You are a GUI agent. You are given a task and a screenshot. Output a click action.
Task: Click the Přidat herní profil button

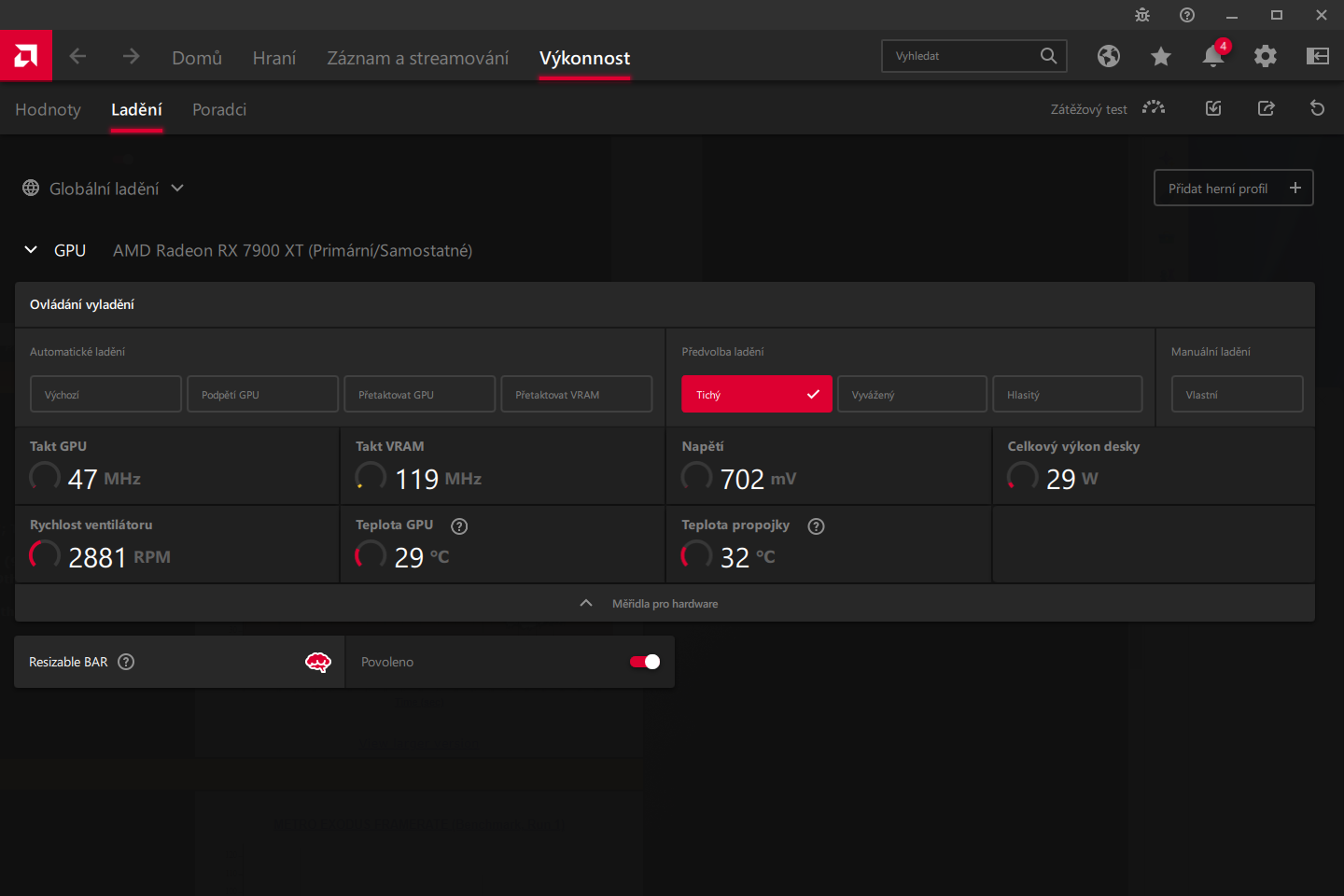[x=1234, y=188]
